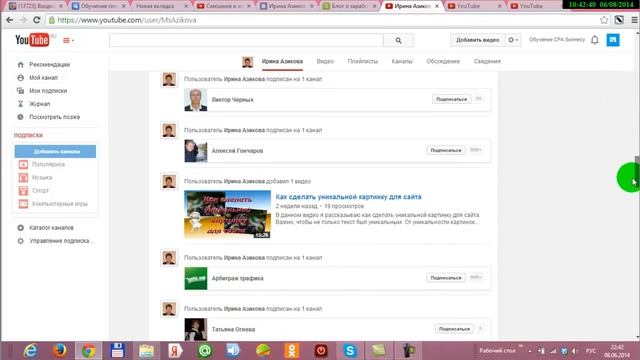Image resolution: width=640 pixels, height=360 pixels.
Task: Click the YouTube search input field
Action: pos(246,40)
